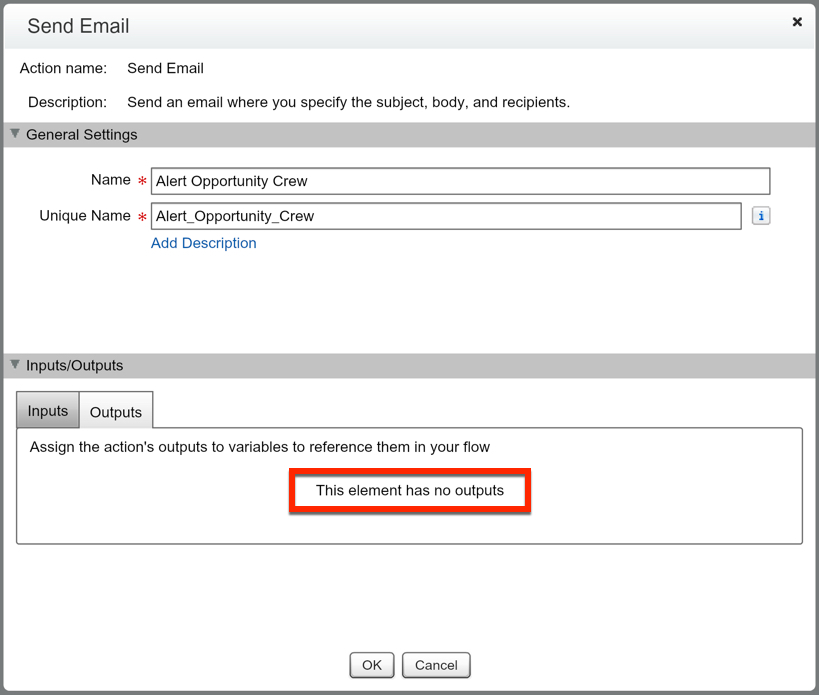The image size is (819, 695).
Task: Collapse the Inputs/Outputs section
Action: (x=14, y=365)
